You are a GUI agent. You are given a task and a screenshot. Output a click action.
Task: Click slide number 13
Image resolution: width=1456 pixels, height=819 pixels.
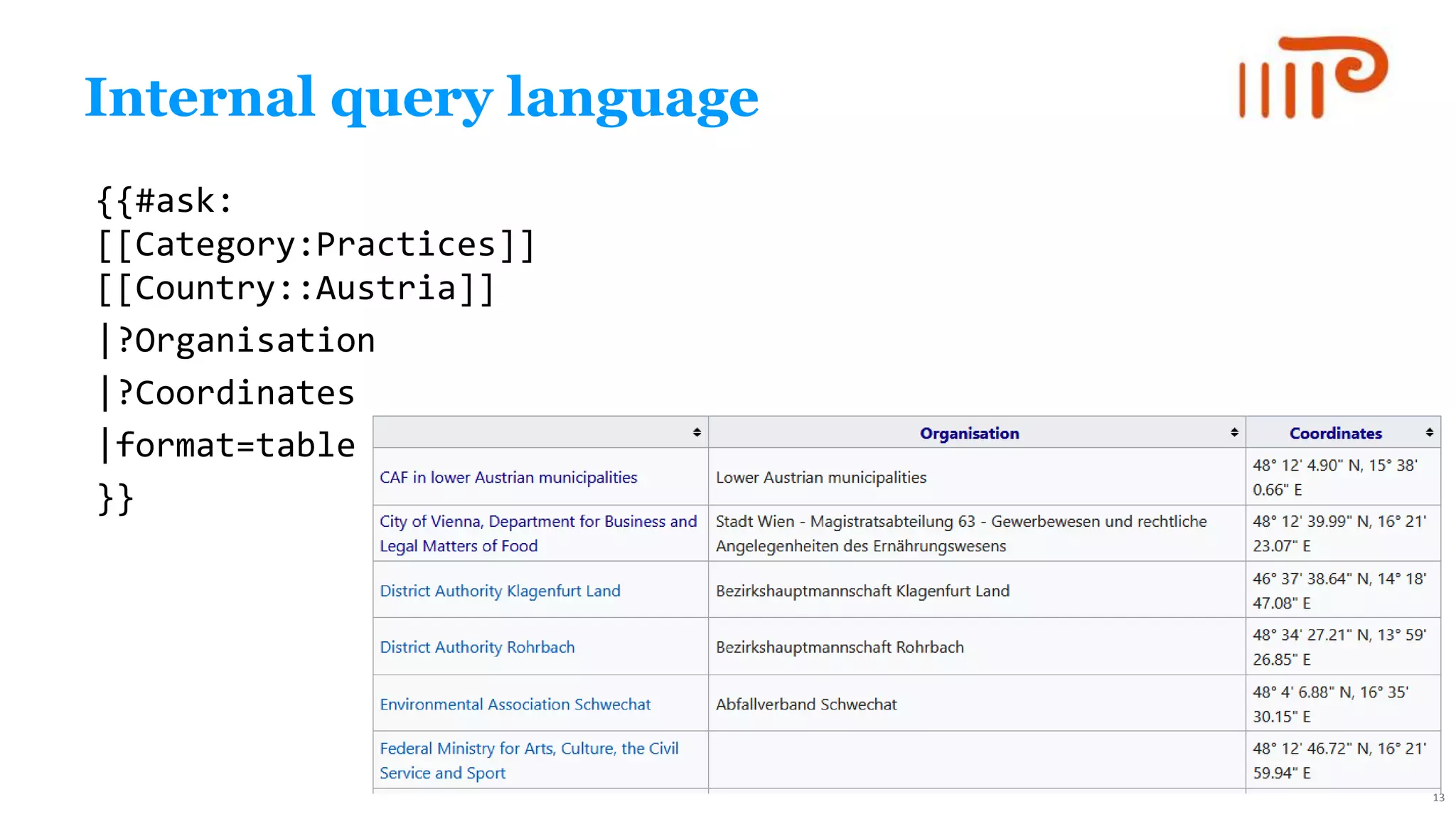pos(1438,798)
